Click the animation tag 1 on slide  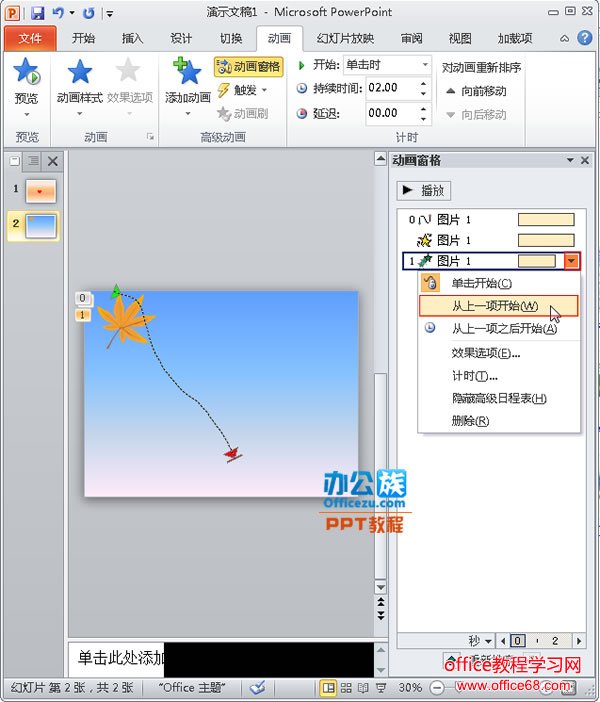tap(82, 315)
